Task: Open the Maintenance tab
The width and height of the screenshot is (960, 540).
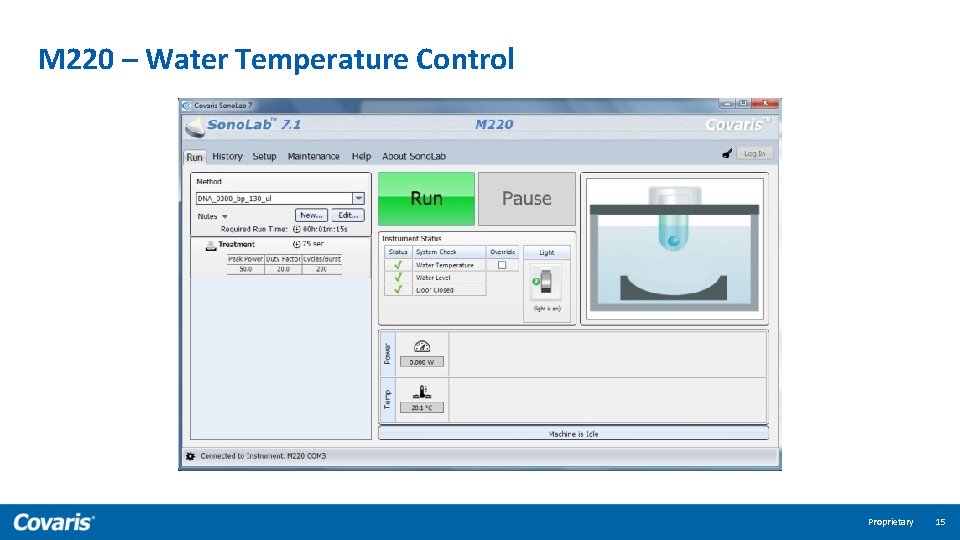Action: (x=313, y=156)
